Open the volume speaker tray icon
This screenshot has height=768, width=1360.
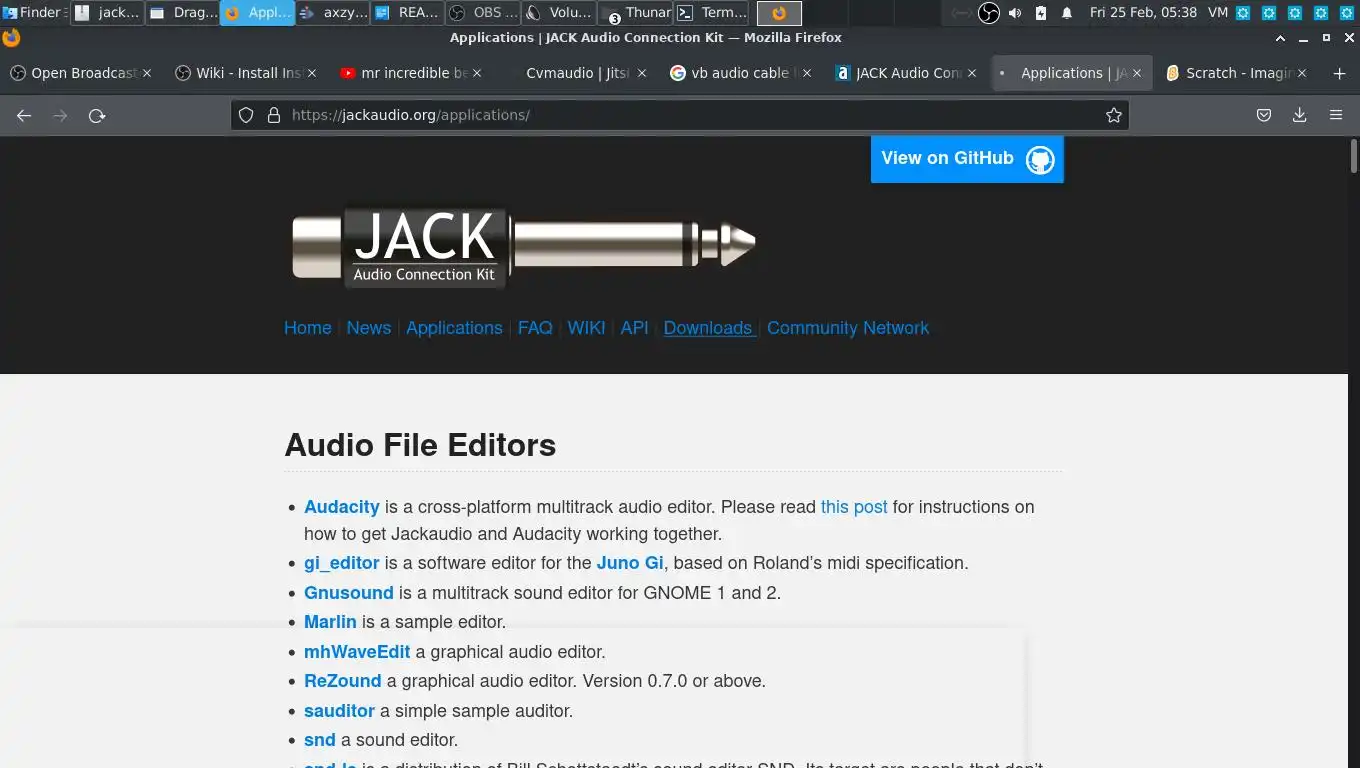coord(1015,13)
